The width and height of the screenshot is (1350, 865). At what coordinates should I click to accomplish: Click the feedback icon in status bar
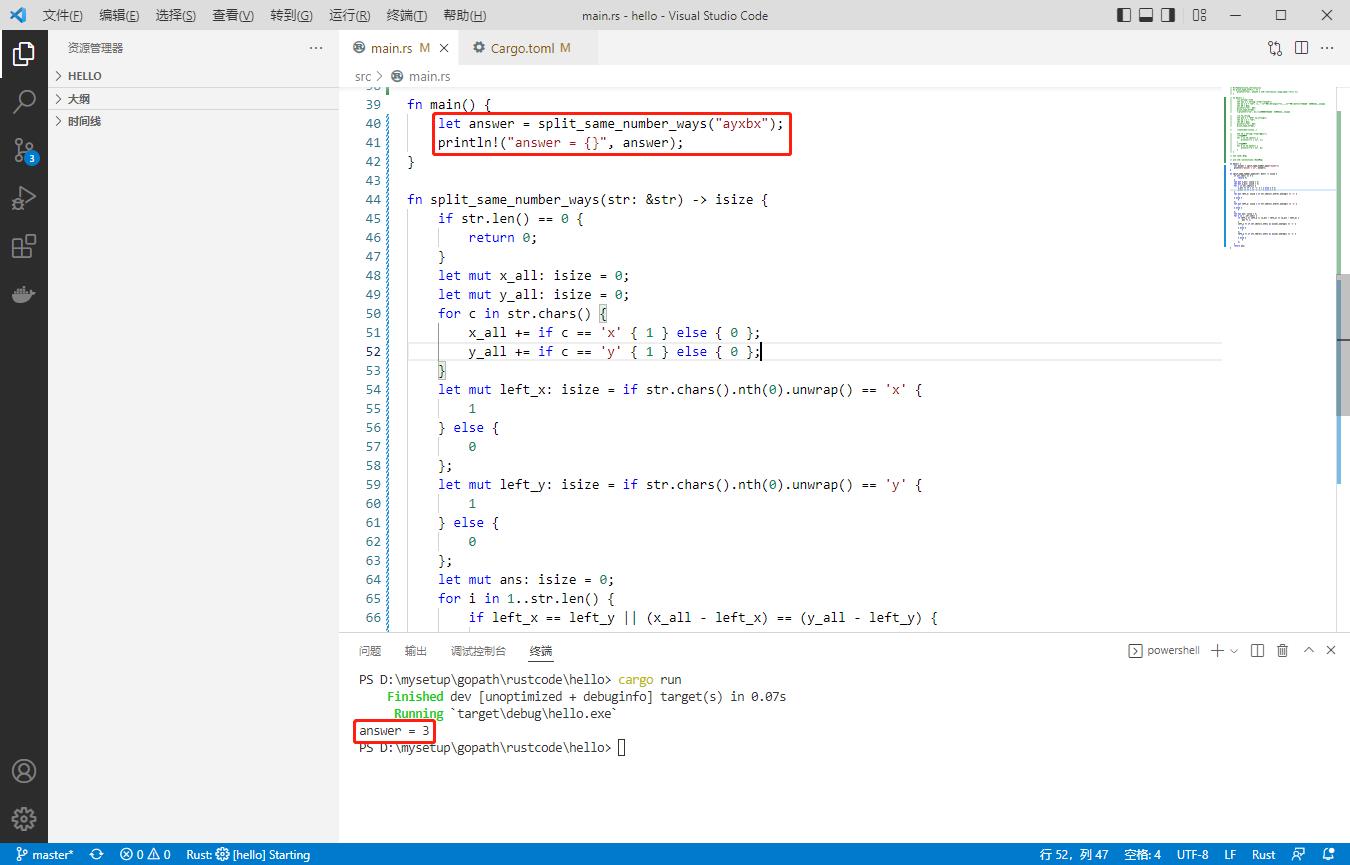click(1297, 855)
